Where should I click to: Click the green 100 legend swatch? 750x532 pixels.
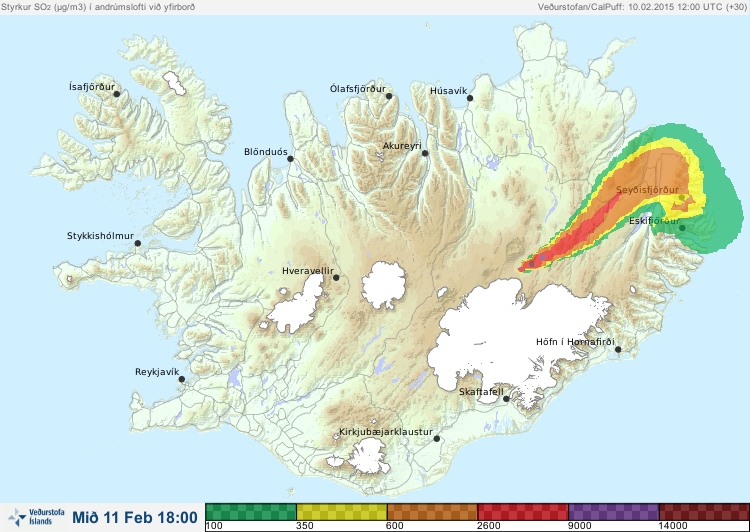[251, 512]
